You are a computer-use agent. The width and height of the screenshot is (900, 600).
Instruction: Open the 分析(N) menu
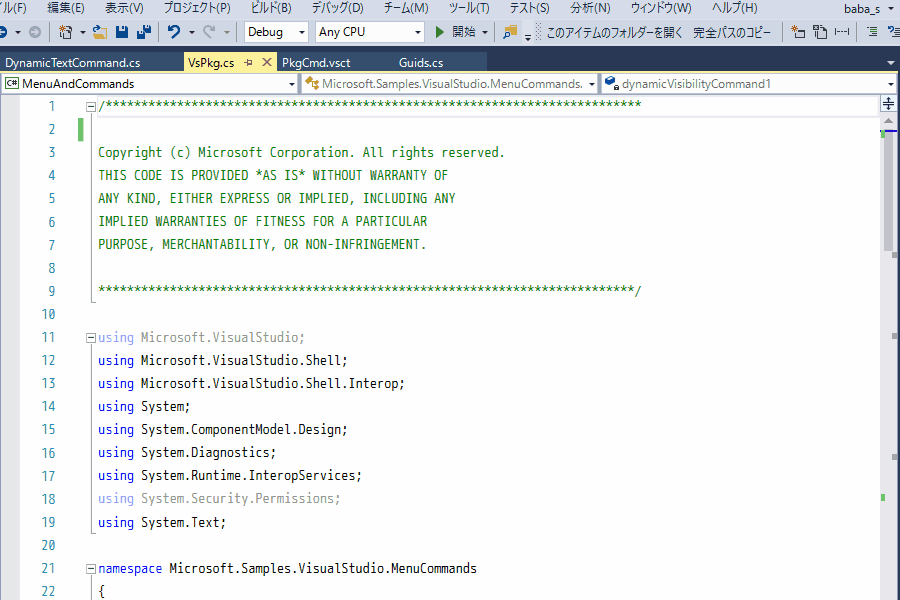tap(590, 8)
